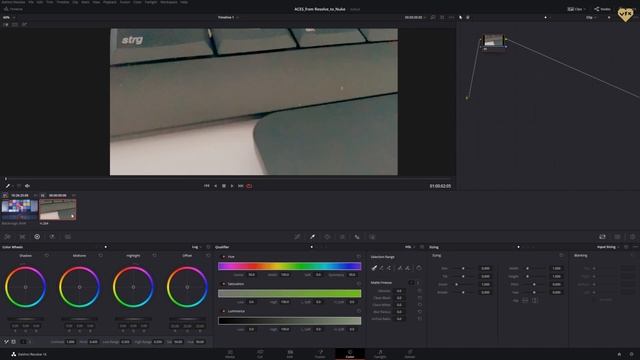Switch to the Edit page tab

tap(290, 354)
